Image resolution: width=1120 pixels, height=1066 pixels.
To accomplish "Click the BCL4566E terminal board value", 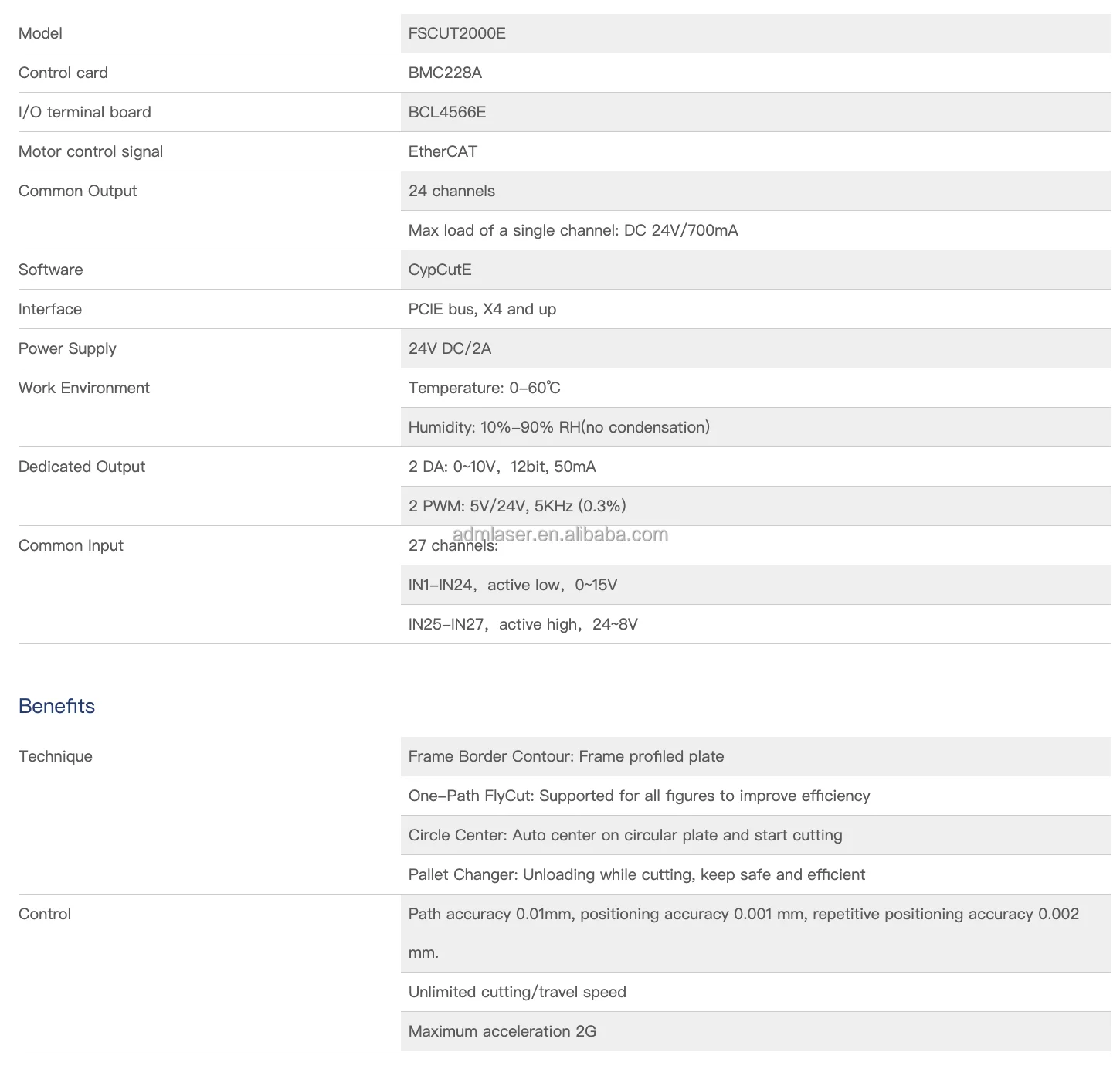I will (447, 112).
